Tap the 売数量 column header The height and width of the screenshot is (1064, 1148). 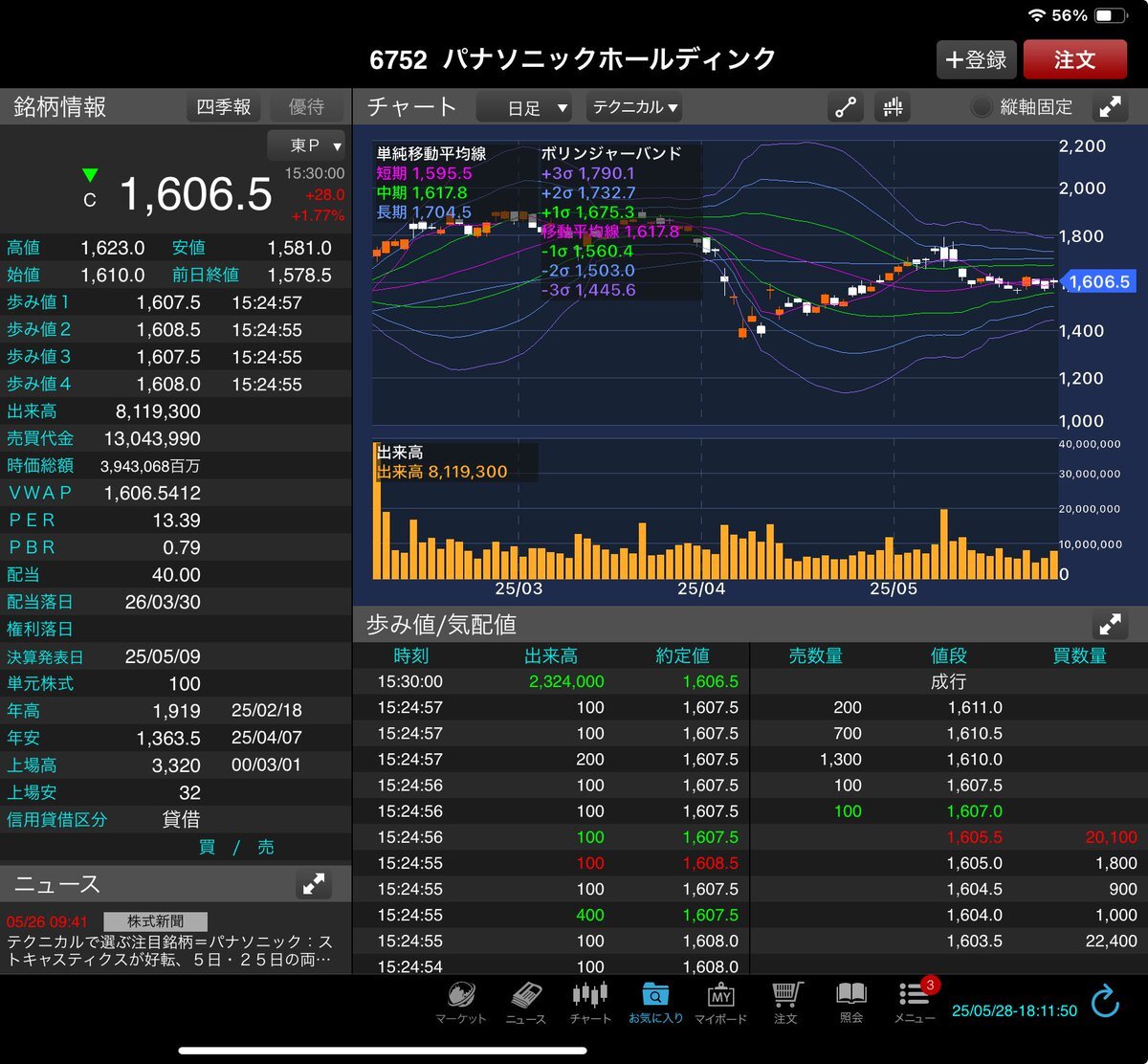pyautogui.click(x=816, y=656)
